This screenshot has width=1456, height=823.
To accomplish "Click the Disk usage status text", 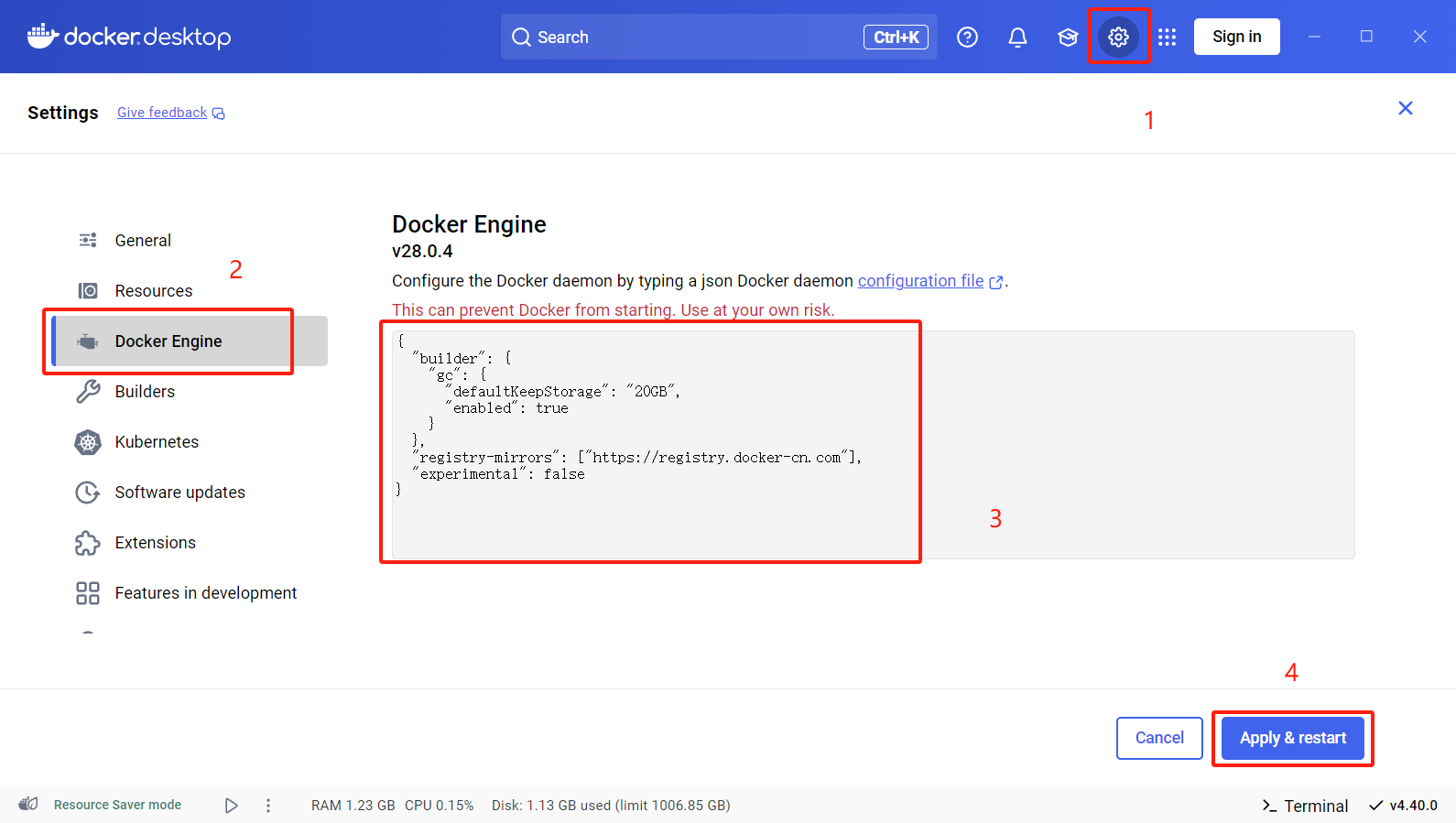I will 611,806.
